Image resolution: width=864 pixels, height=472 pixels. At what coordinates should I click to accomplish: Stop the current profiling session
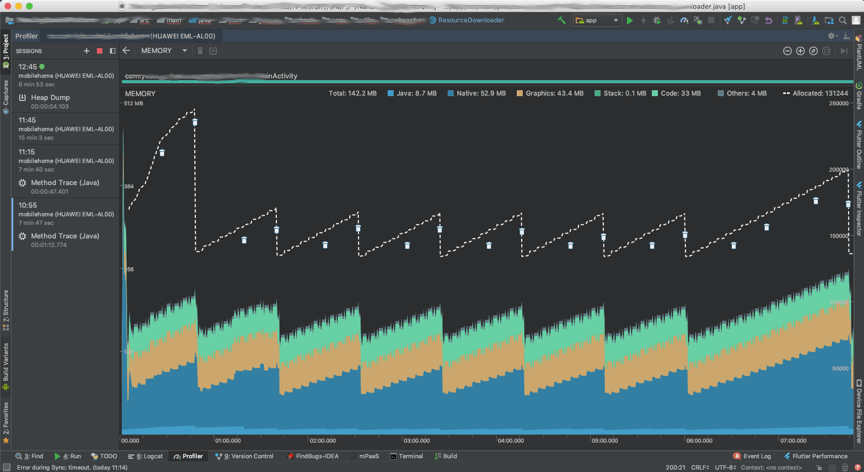click(99, 51)
